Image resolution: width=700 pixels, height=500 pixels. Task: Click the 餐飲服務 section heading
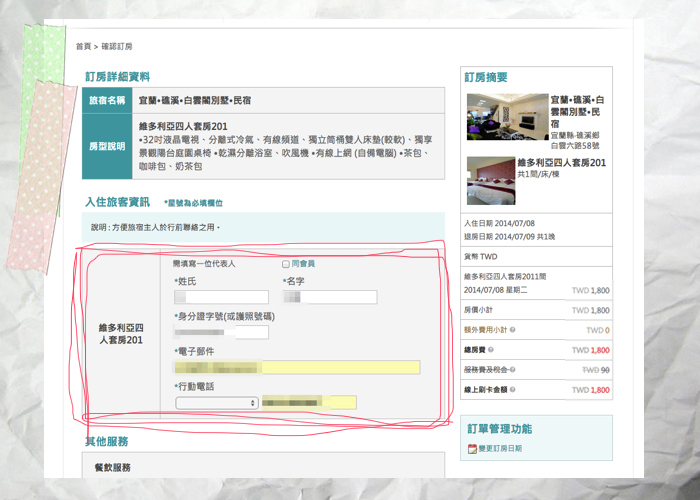pyautogui.click(x=111, y=467)
